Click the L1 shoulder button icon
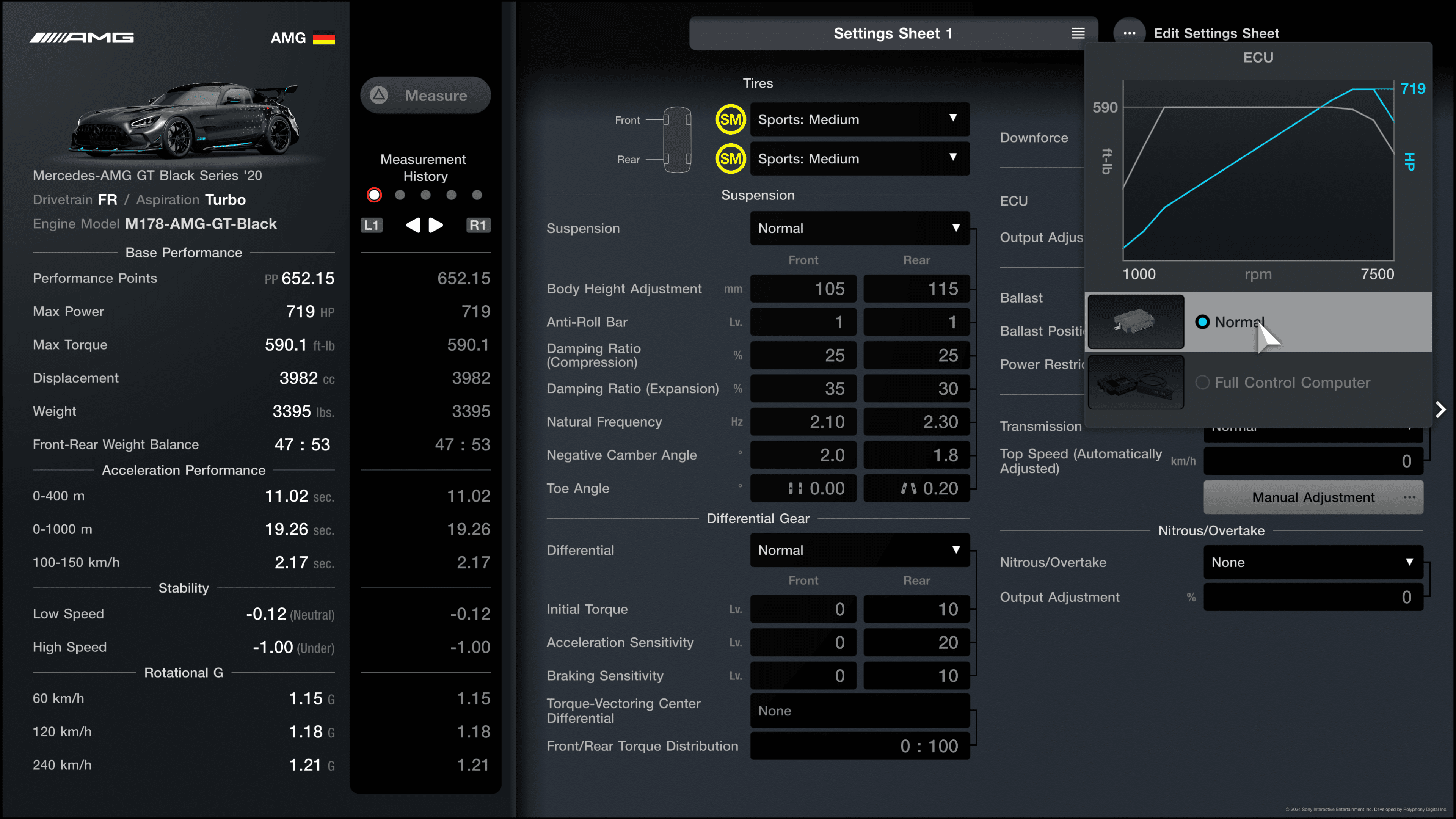Image resolution: width=1456 pixels, height=819 pixels. tap(371, 225)
